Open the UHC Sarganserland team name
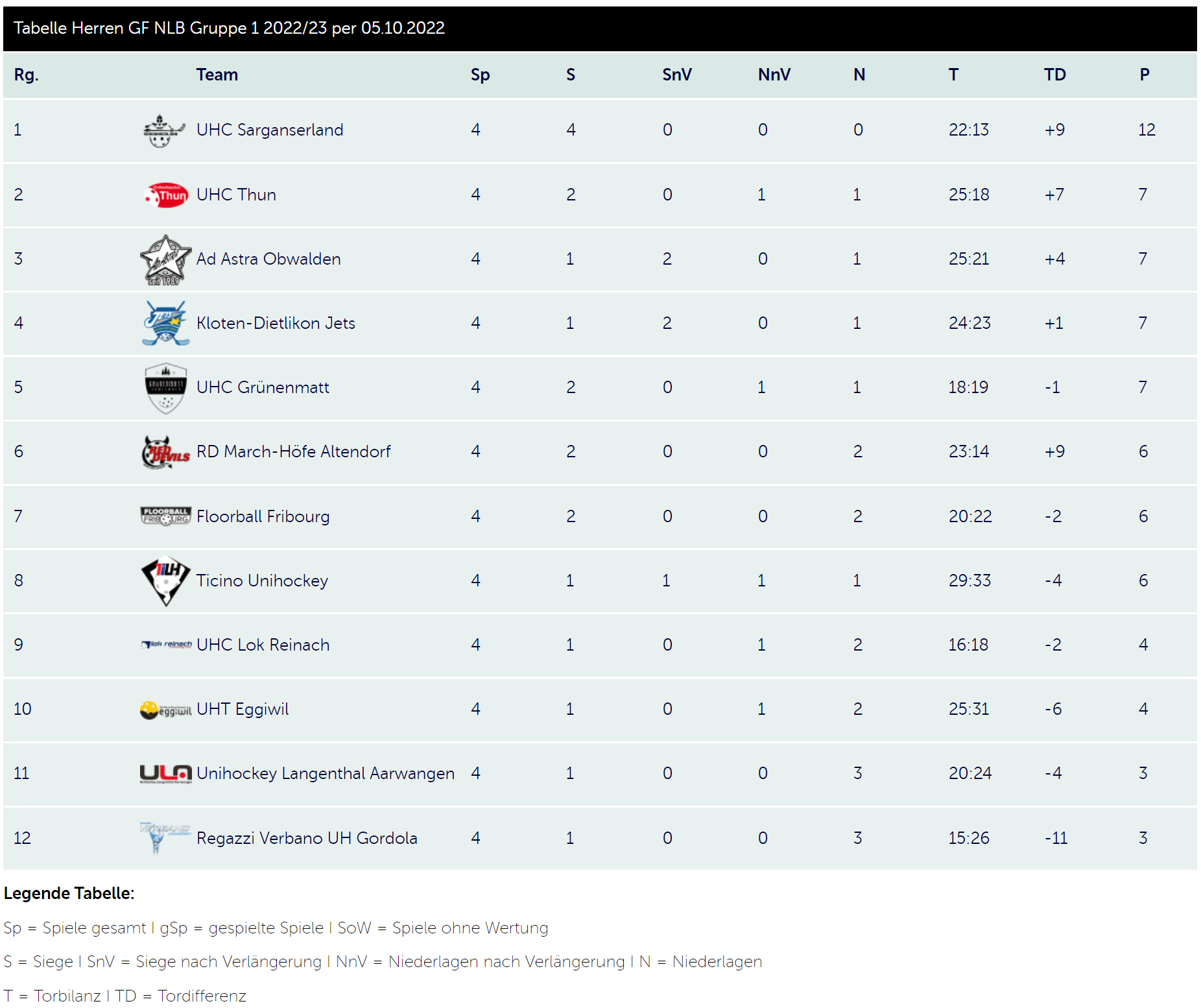 (x=270, y=130)
